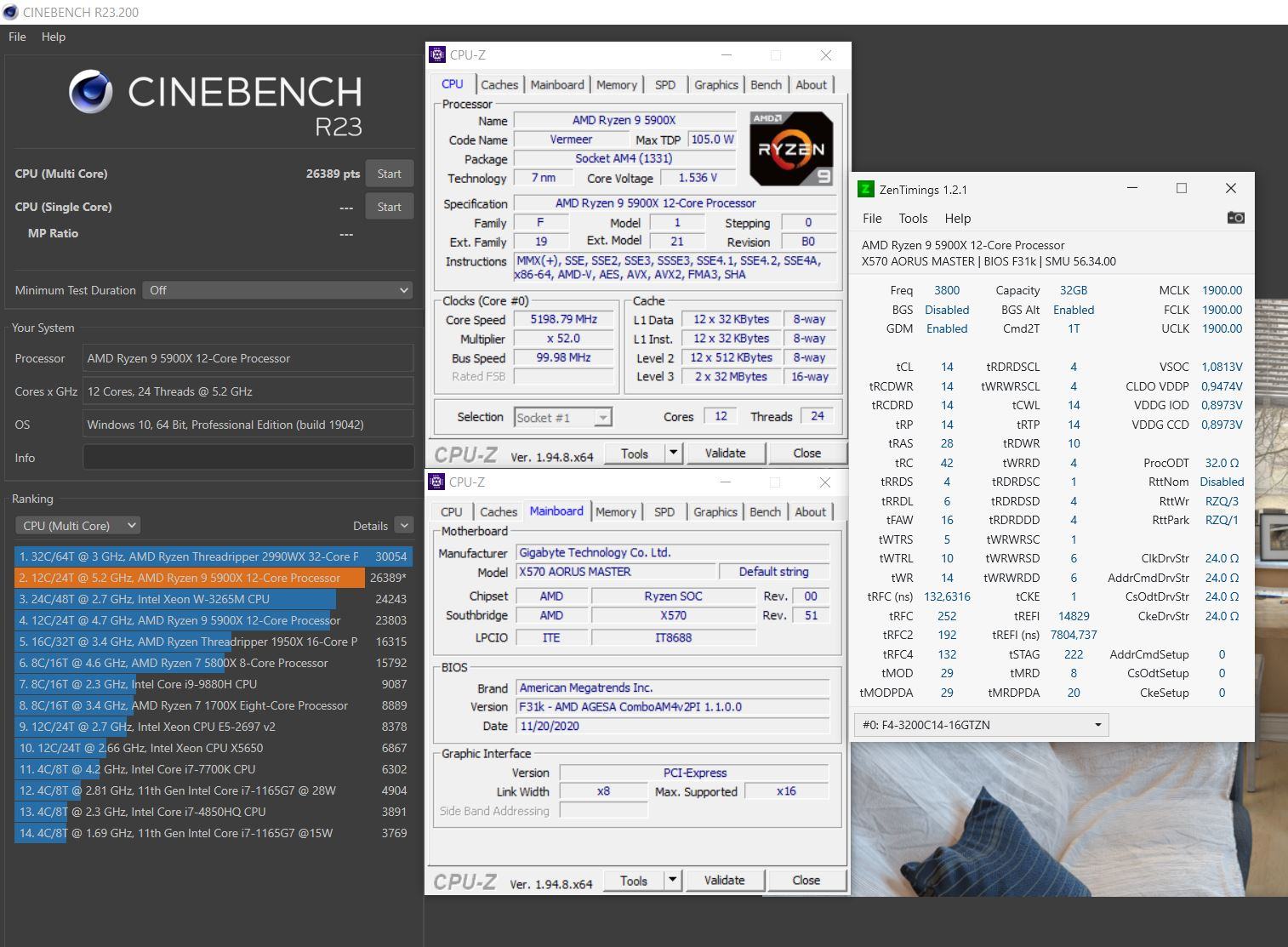Image resolution: width=1288 pixels, height=947 pixels.
Task: Click Validate button in bottom CPU-Z
Action: coord(725,881)
